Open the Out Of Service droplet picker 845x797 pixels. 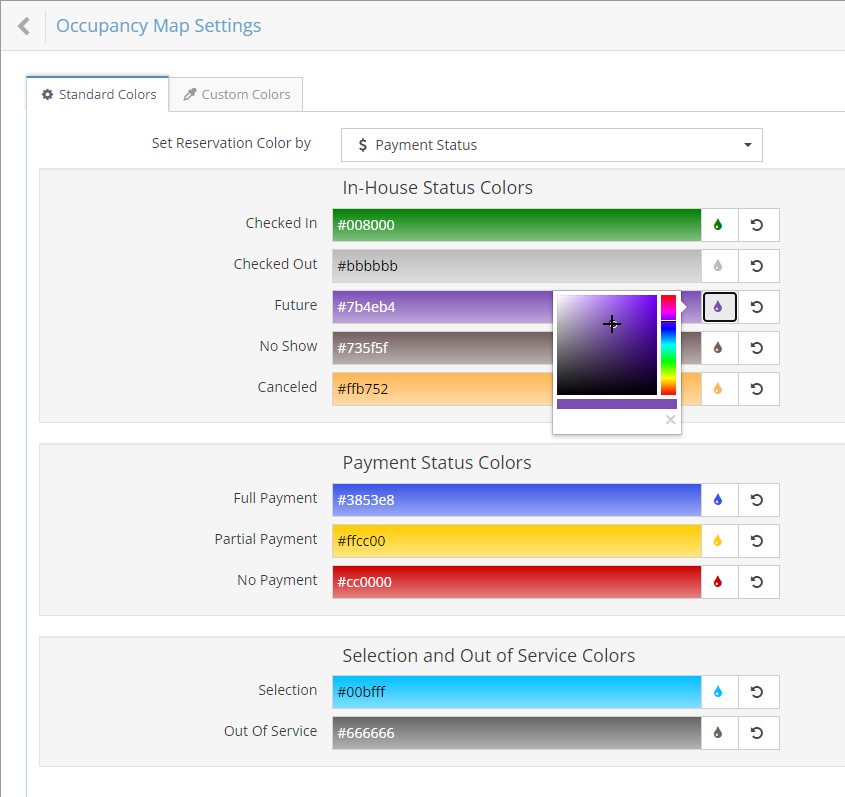[x=719, y=732]
